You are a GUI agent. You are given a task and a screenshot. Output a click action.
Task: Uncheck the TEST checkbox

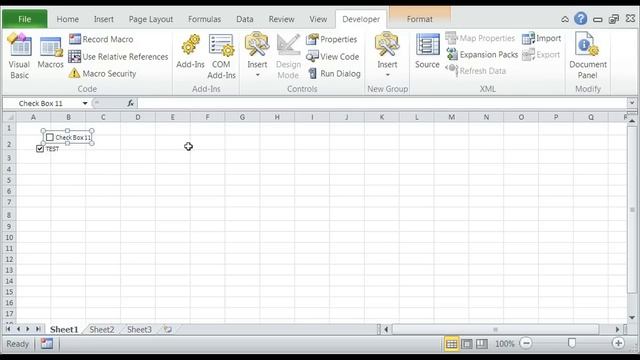click(x=40, y=149)
